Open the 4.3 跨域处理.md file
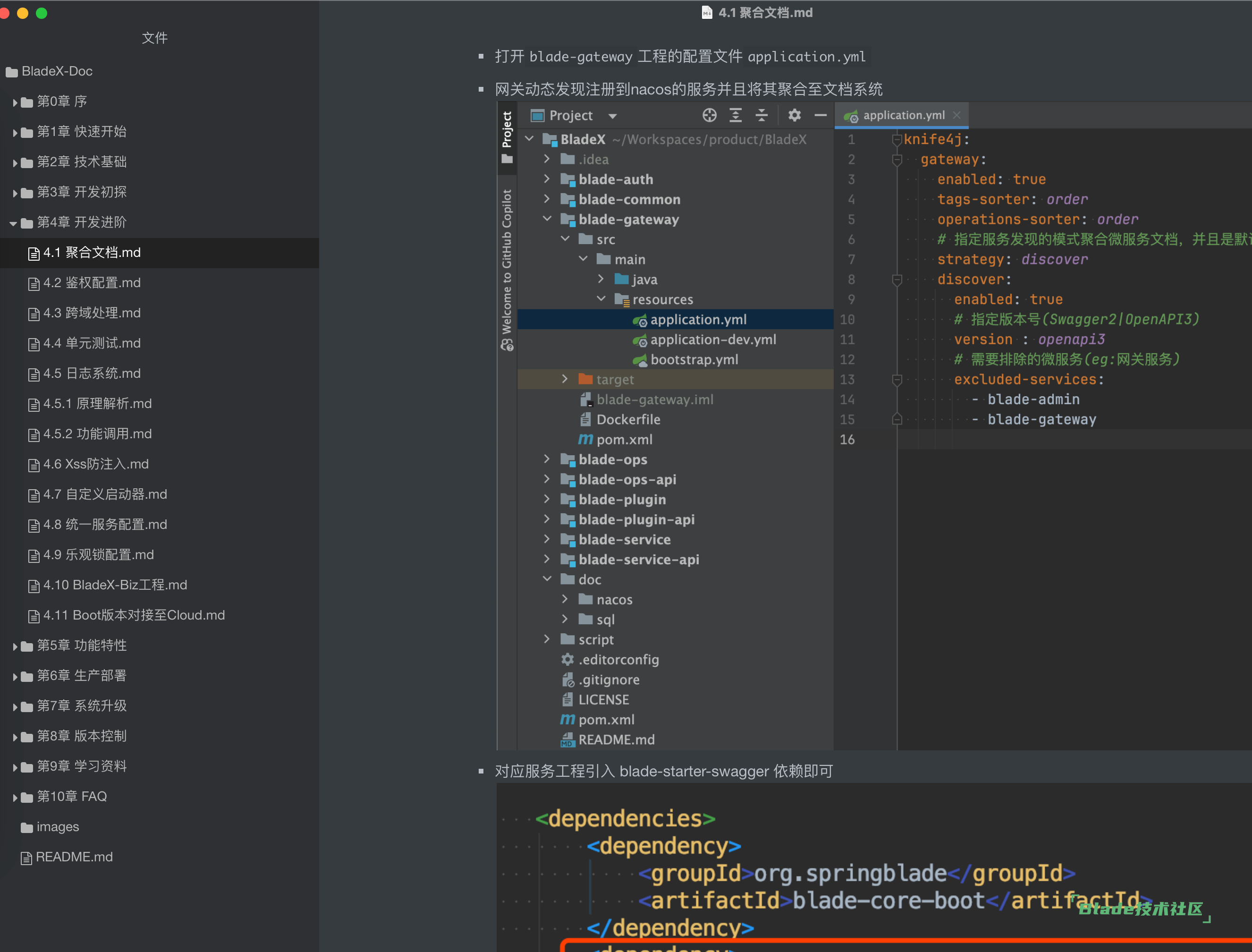The height and width of the screenshot is (952, 1252). 160,313
